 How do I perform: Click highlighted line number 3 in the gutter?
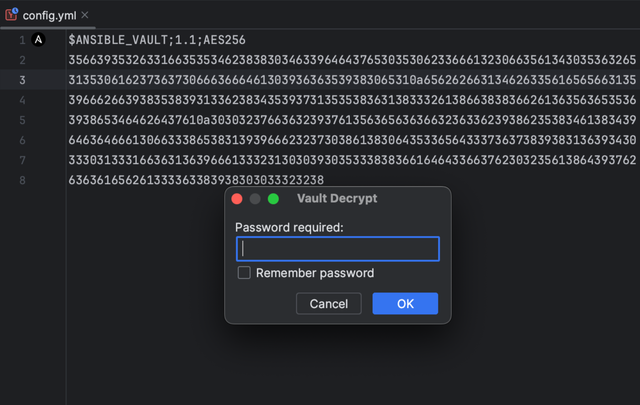21,80
